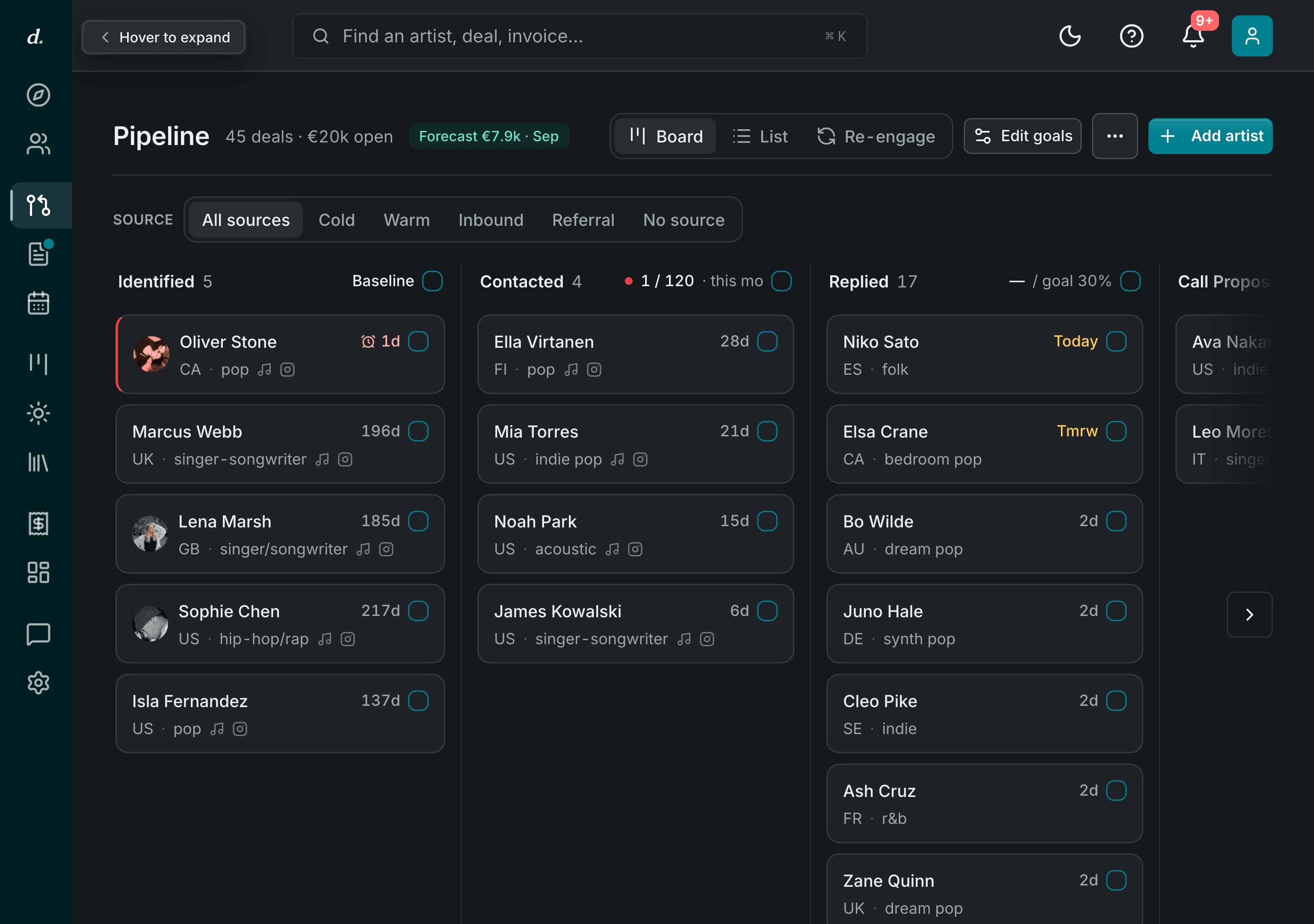
Task: Click the Forecast €7.9k · Sep badge
Action: [489, 136]
